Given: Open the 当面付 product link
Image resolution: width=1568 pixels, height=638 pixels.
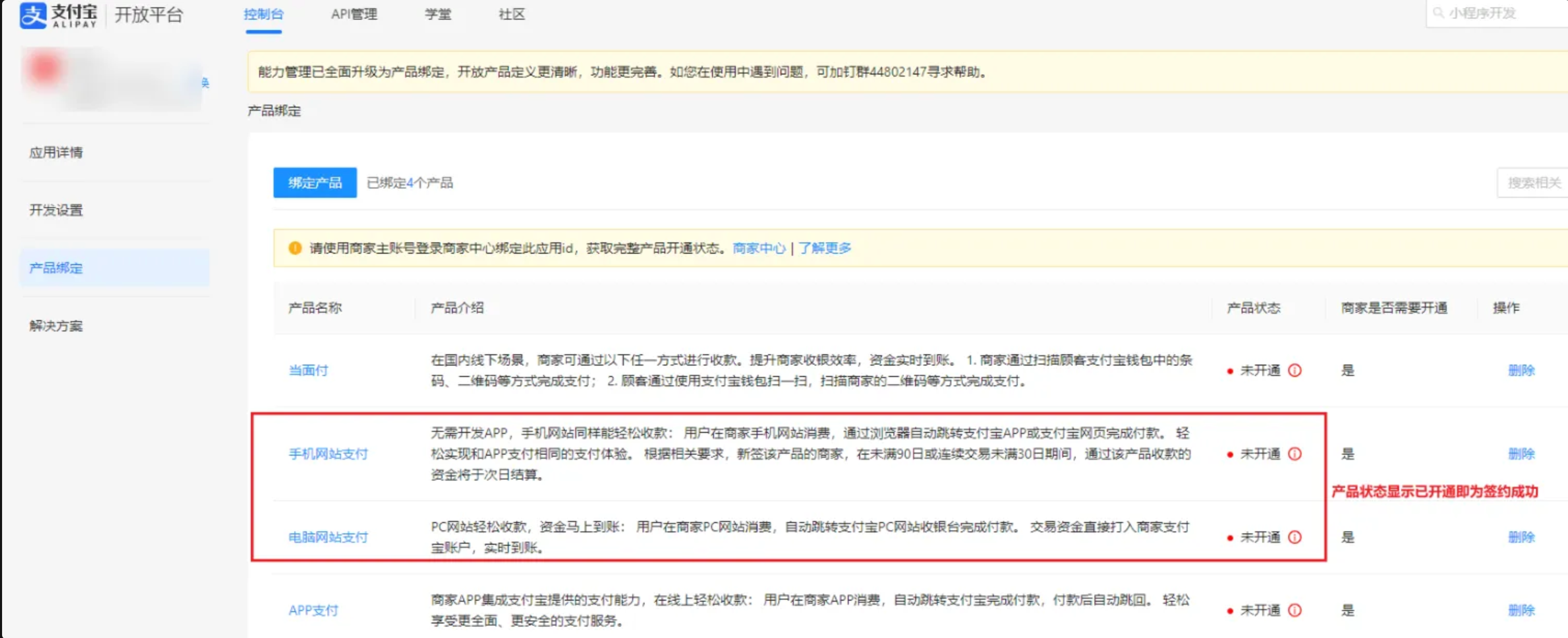Looking at the screenshot, I should click(x=308, y=370).
